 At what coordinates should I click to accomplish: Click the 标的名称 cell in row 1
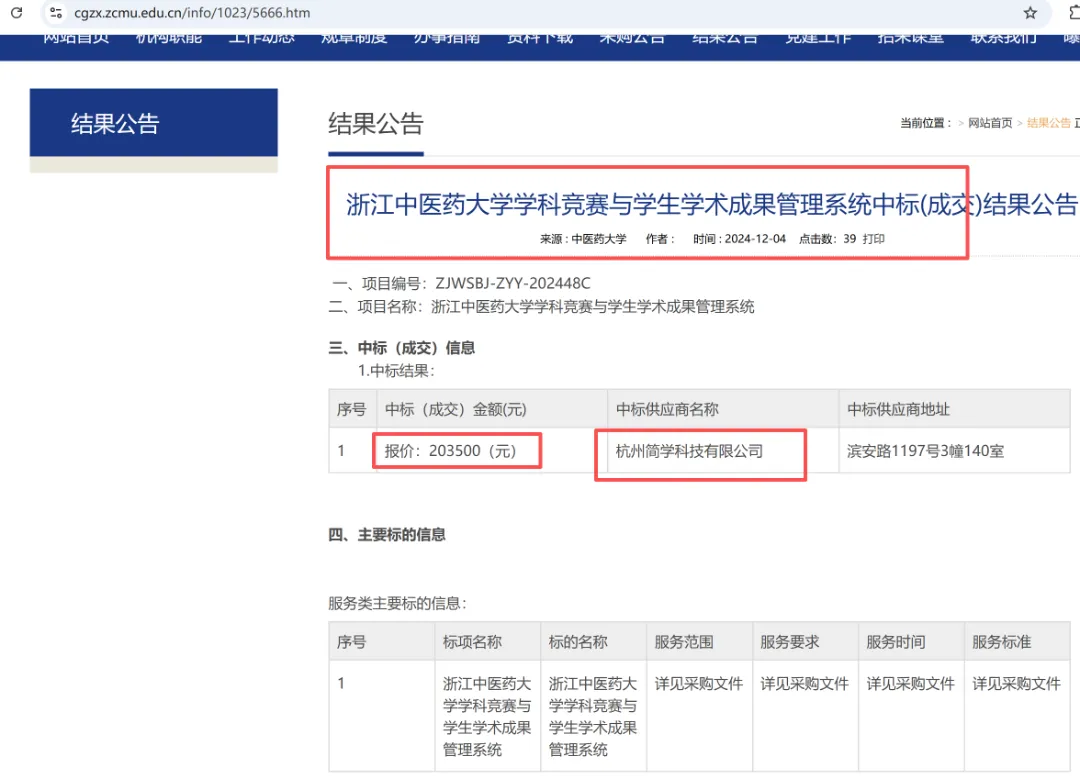(x=592, y=716)
